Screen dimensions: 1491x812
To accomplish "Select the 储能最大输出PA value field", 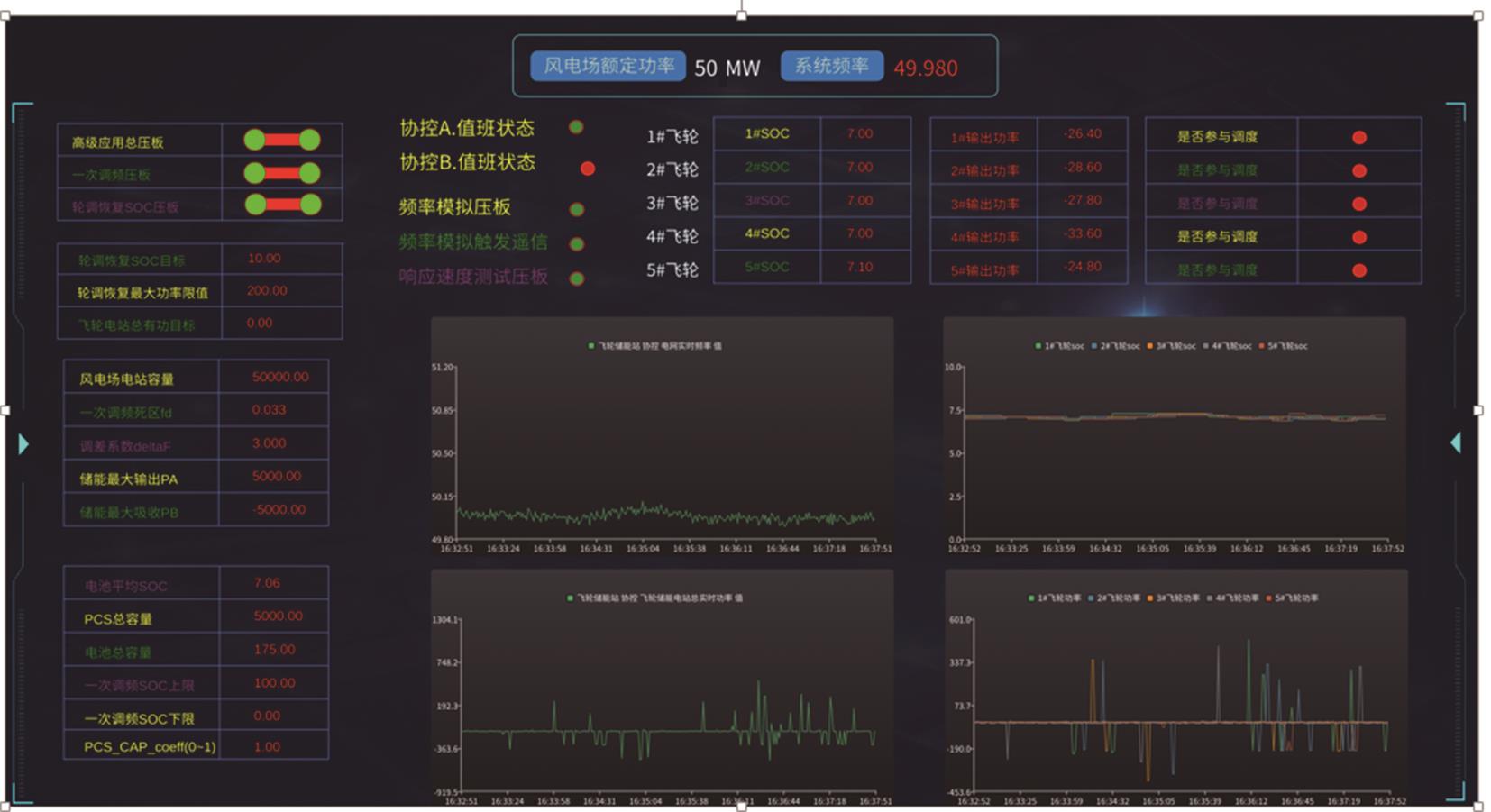I will [274, 477].
